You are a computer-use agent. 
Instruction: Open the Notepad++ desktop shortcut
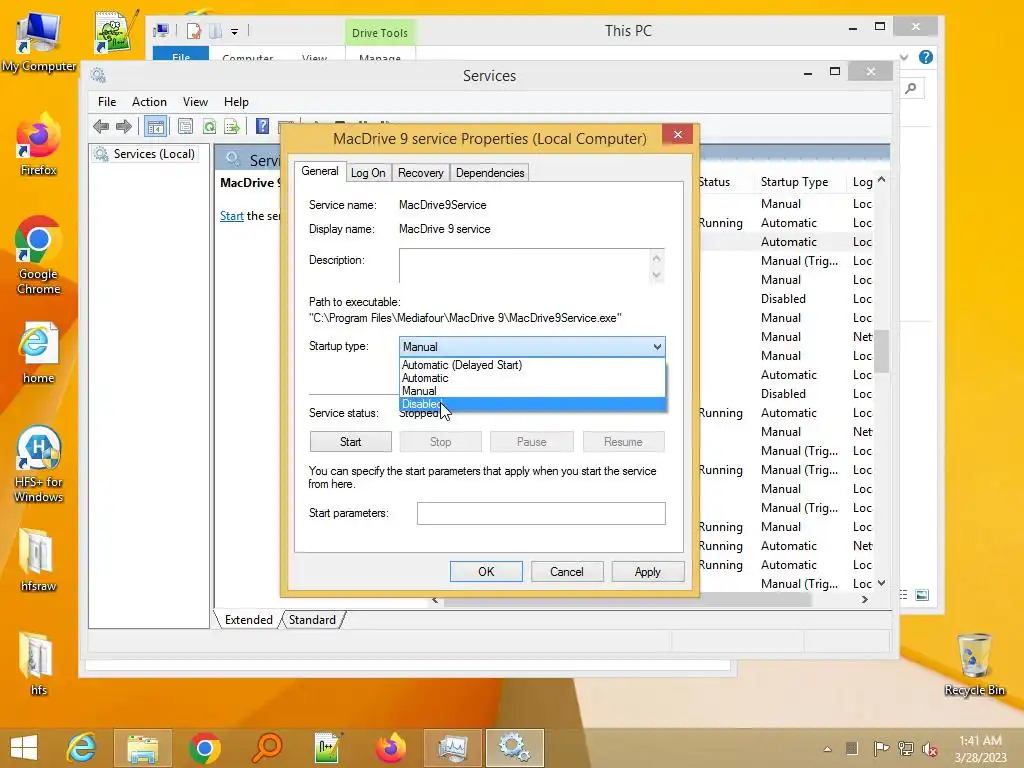click(116, 31)
